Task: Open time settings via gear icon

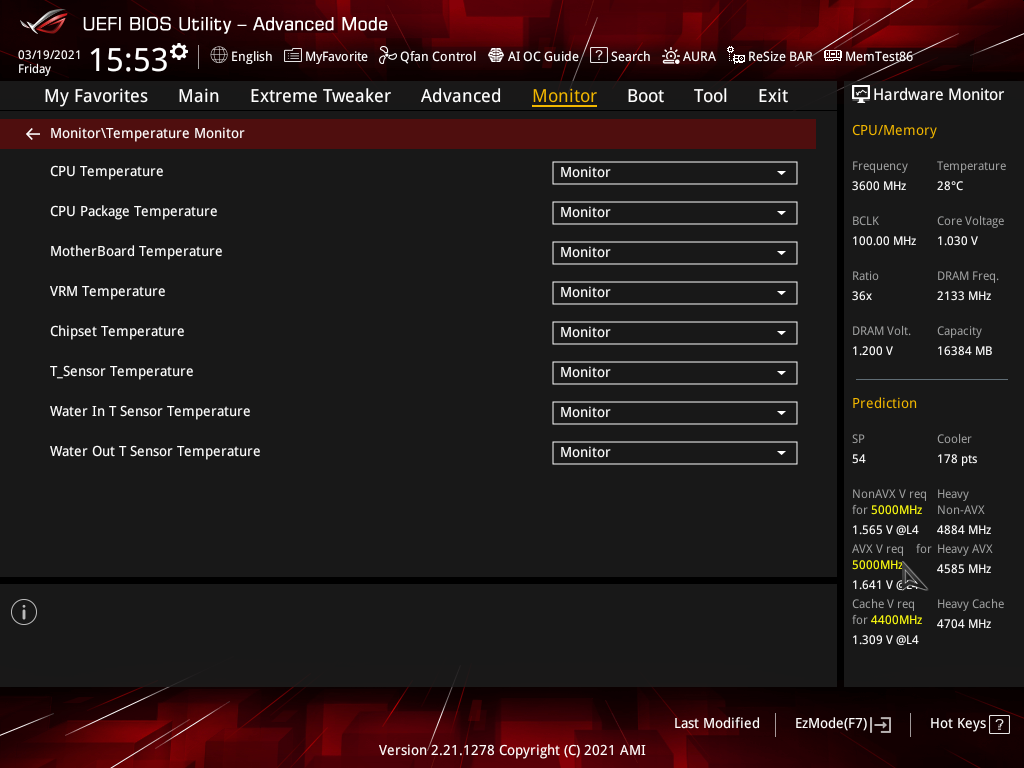Action: (179, 52)
